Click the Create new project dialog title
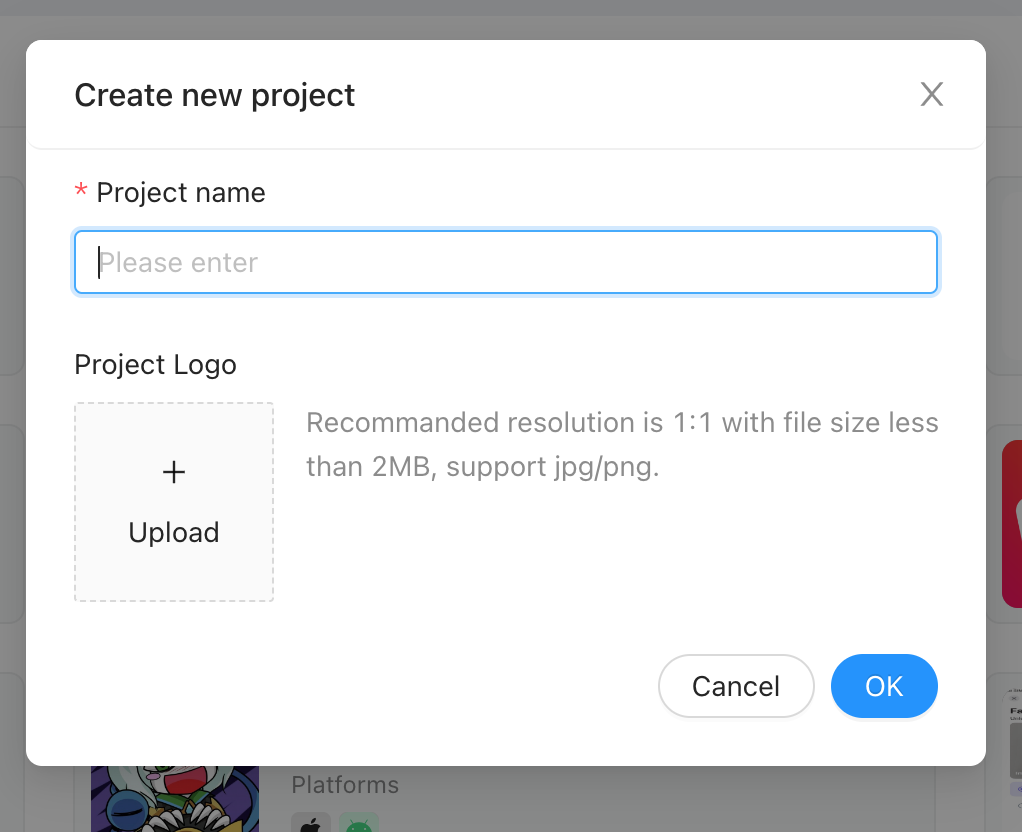This screenshot has height=832, width=1022. (x=214, y=94)
